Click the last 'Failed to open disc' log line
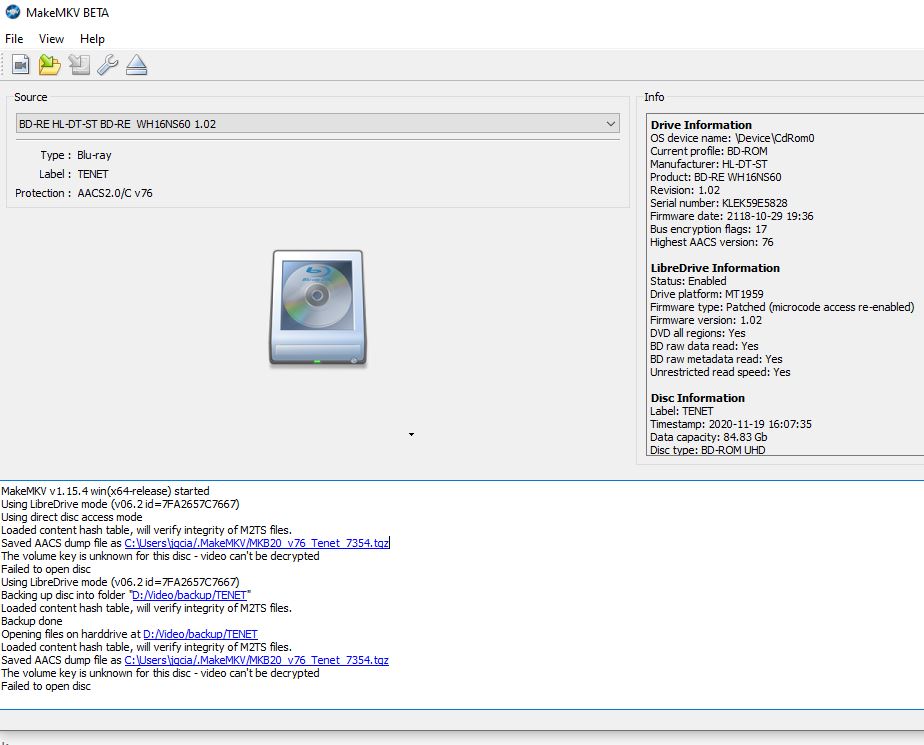924x745 pixels. pos(46,686)
